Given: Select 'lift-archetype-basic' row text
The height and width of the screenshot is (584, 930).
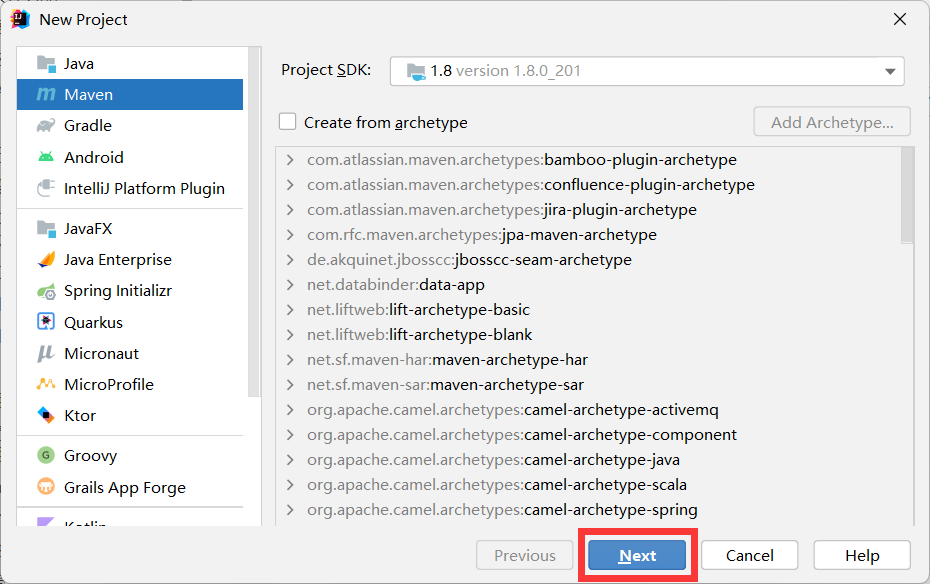Looking at the screenshot, I should pyautogui.click(x=459, y=310).
